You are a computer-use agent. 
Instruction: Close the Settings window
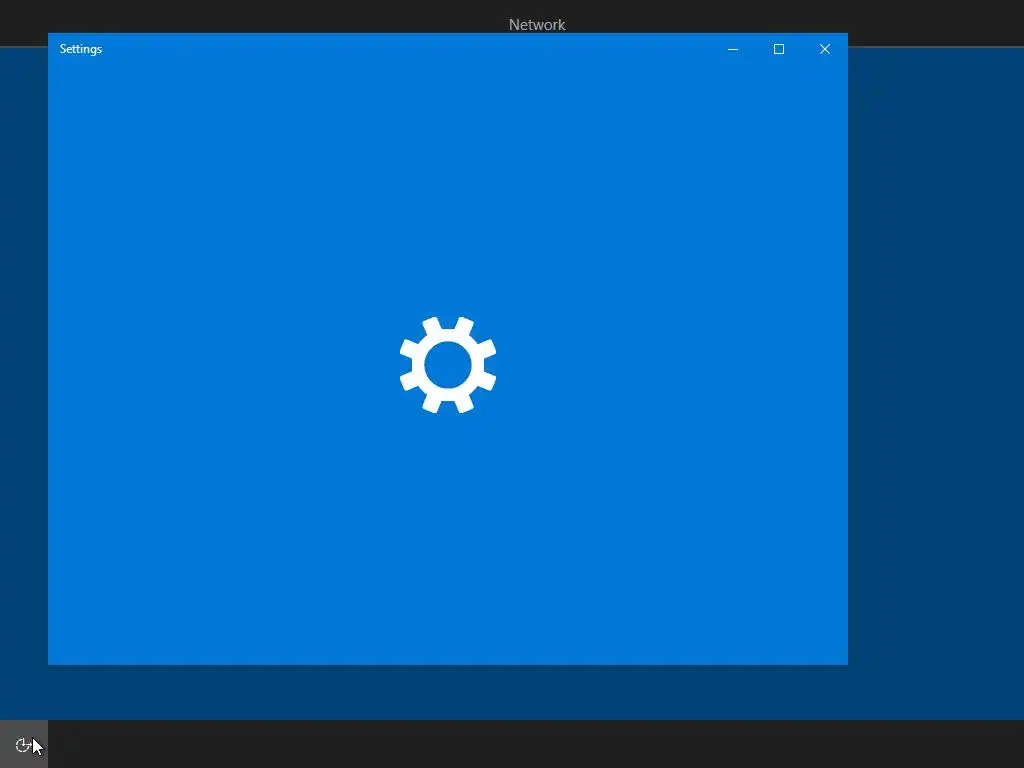click(x=825, y=49)
